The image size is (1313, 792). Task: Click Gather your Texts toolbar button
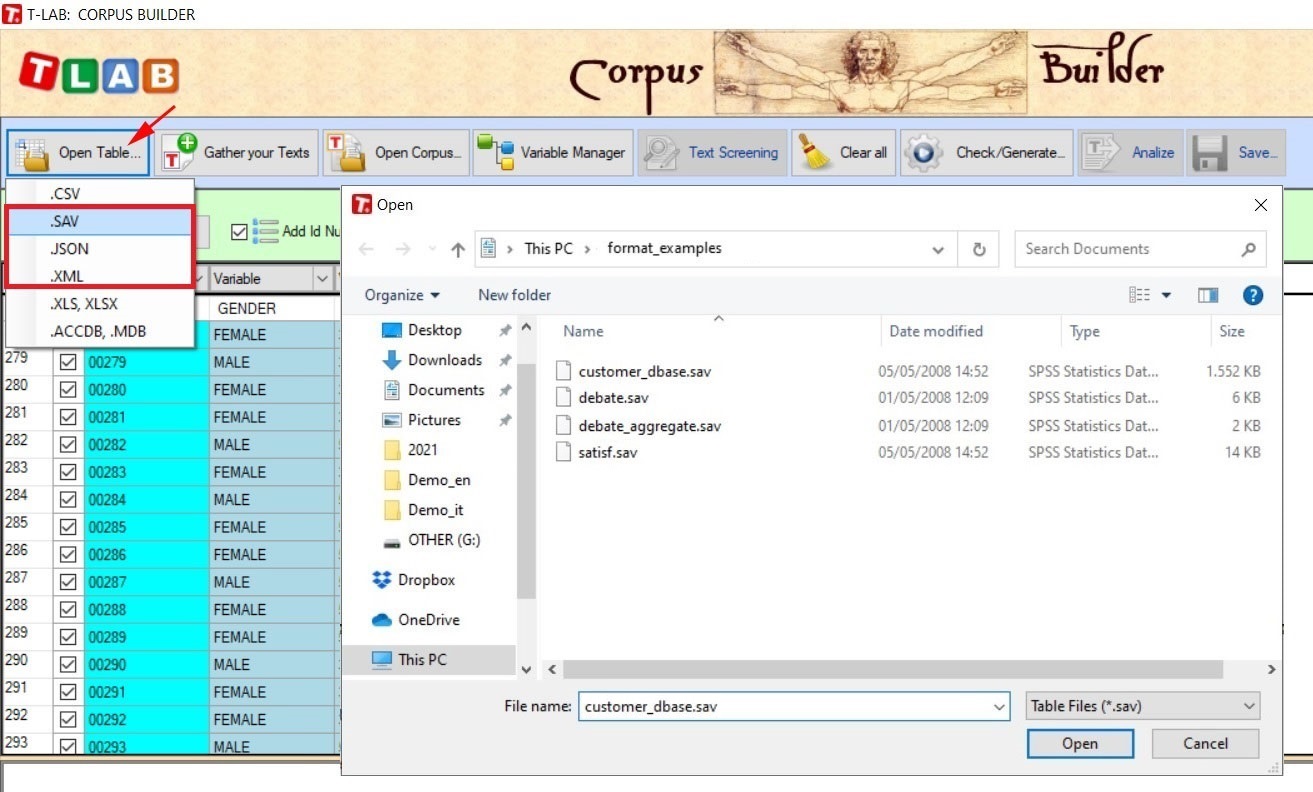pyautogui.click(x=236, y=153)
